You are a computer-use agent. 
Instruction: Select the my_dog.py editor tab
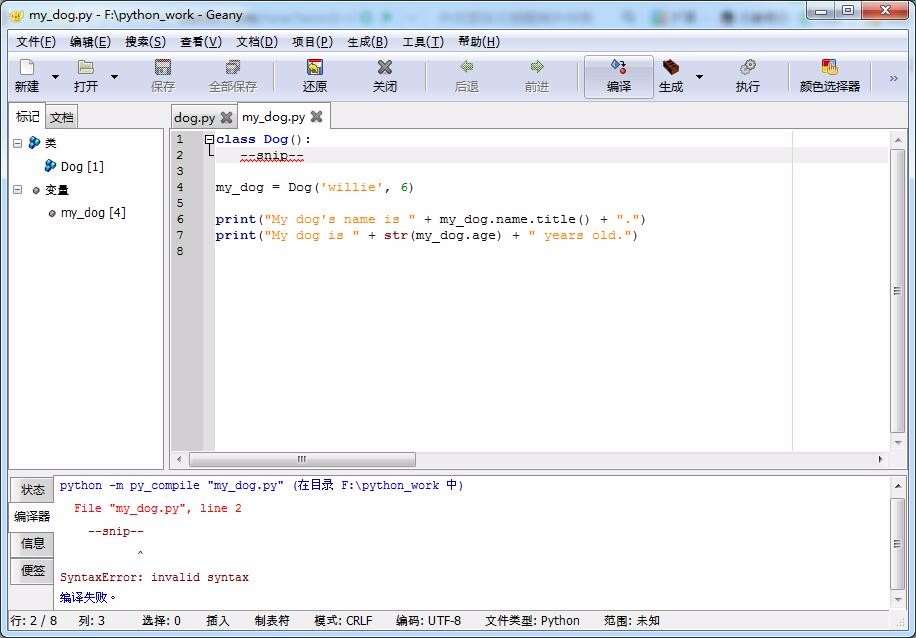[273, 117]
